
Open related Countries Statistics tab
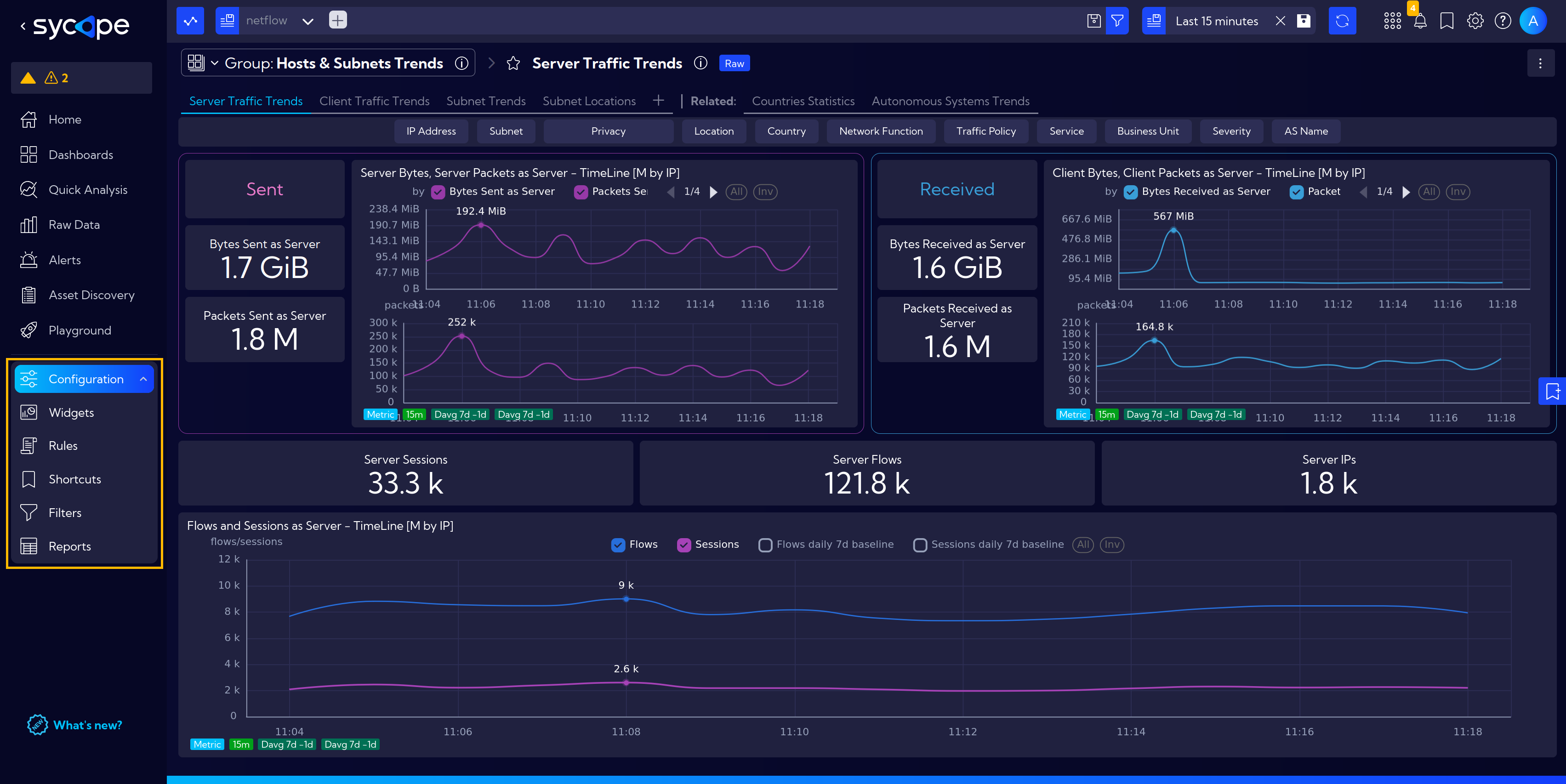[x=803, y=101]
